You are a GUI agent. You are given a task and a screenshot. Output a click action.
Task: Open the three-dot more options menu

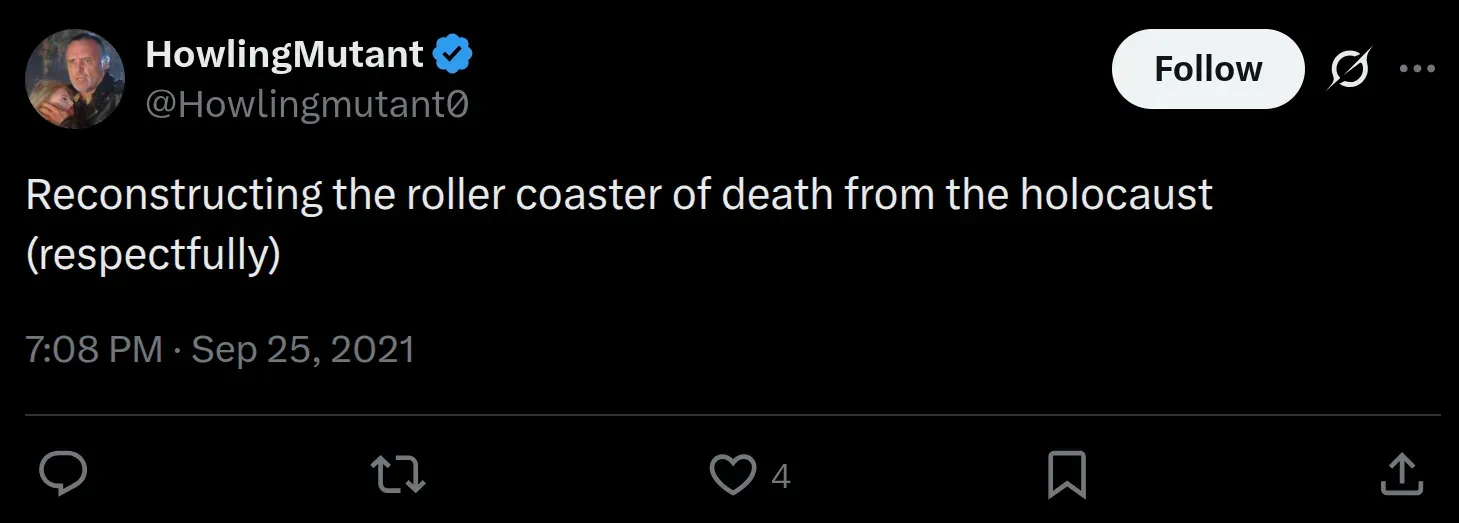pos(1417,70)
